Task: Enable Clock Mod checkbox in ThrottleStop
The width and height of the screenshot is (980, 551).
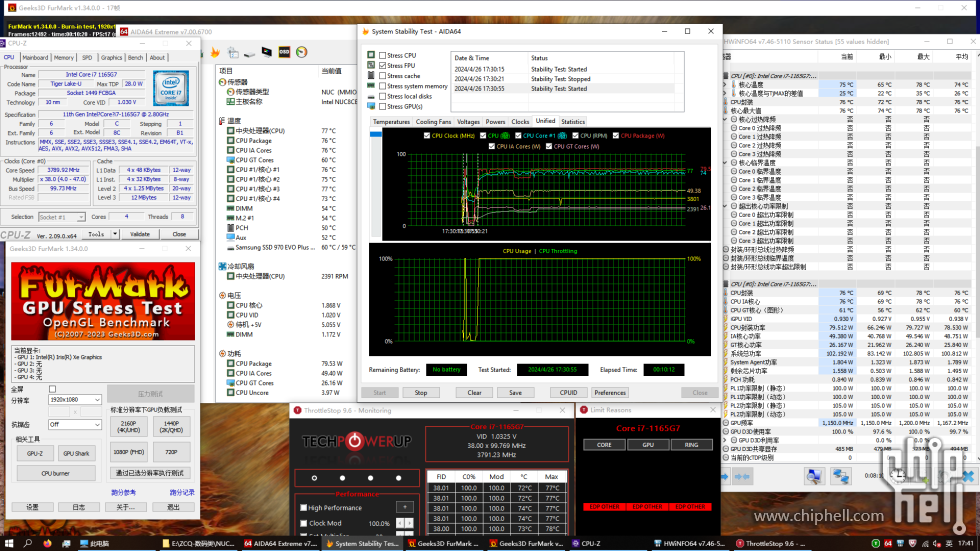Action: (304, 524)
